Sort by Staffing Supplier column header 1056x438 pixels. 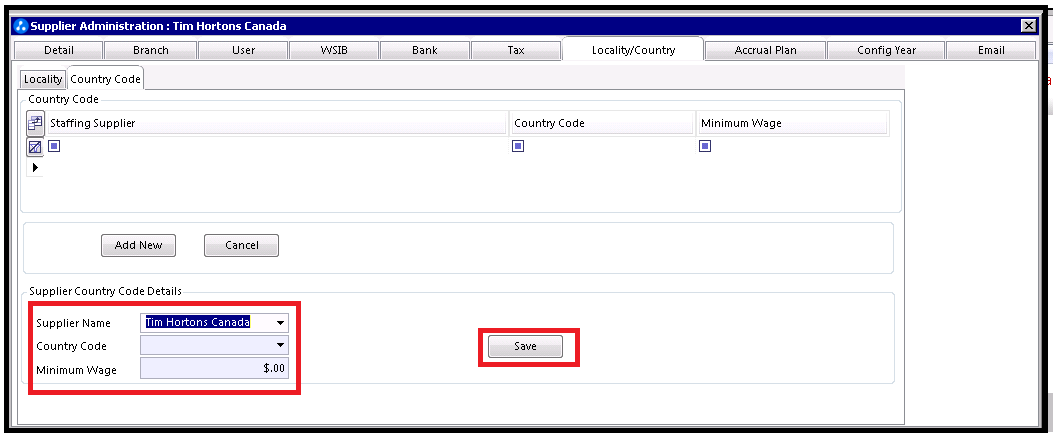(276, 123)
